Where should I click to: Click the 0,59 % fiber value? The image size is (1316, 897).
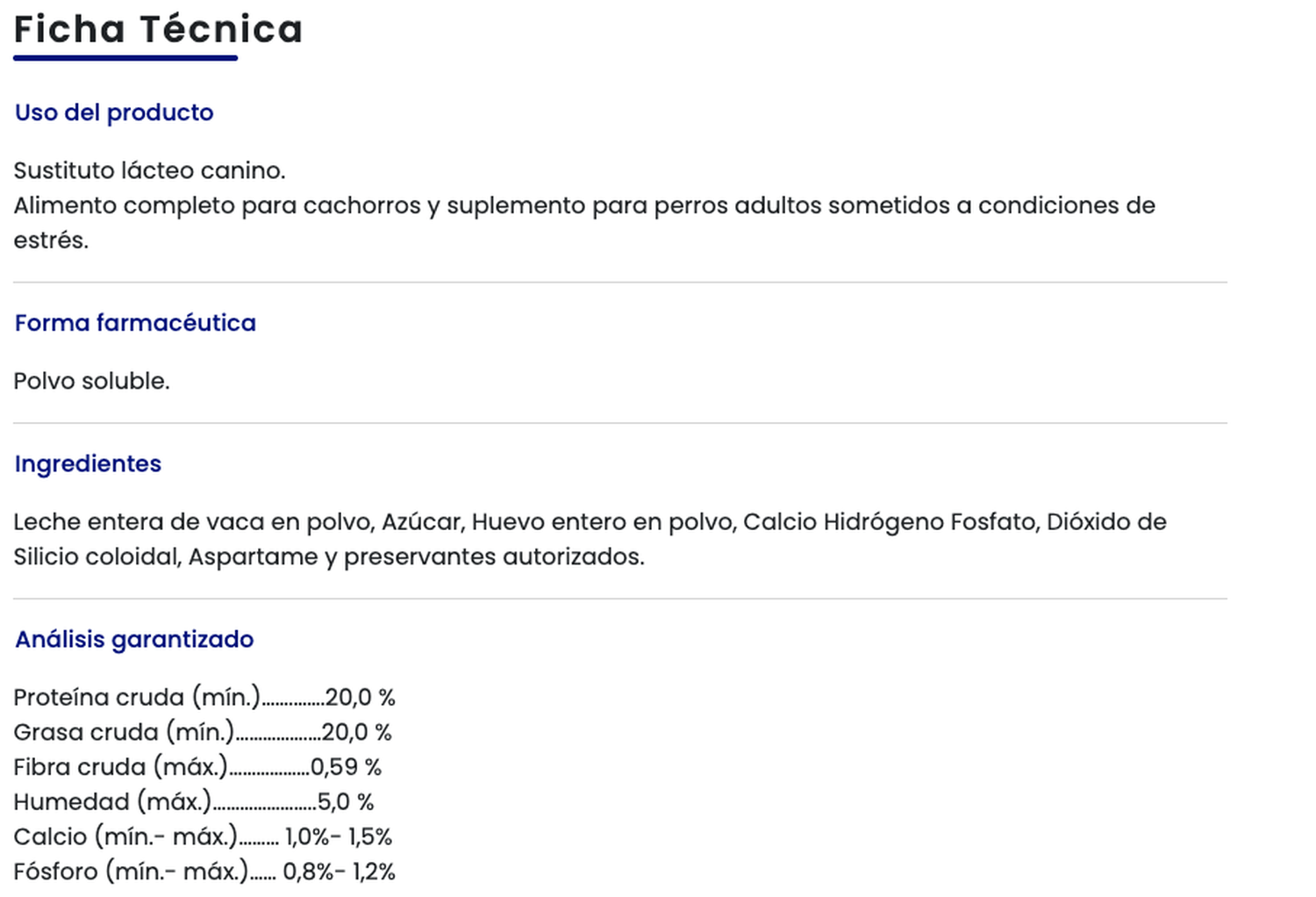click(346, 767)
